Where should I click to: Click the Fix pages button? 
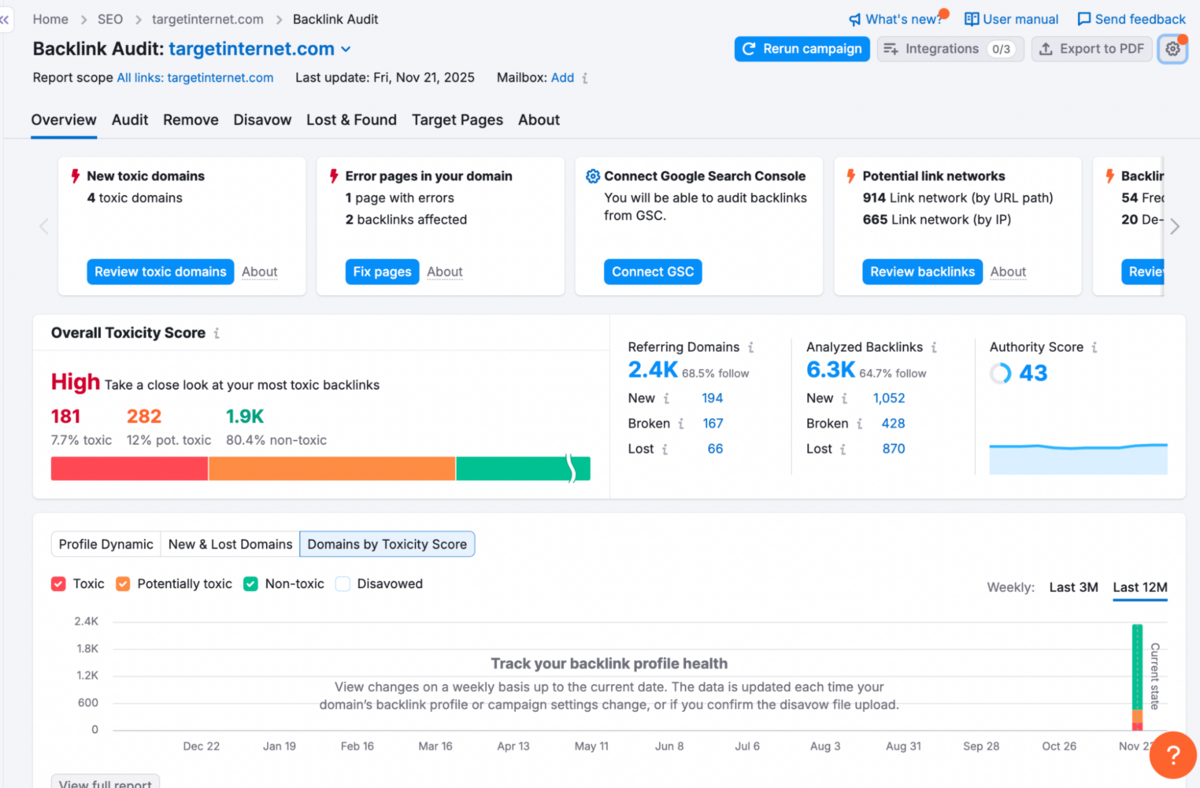point(383,272)
